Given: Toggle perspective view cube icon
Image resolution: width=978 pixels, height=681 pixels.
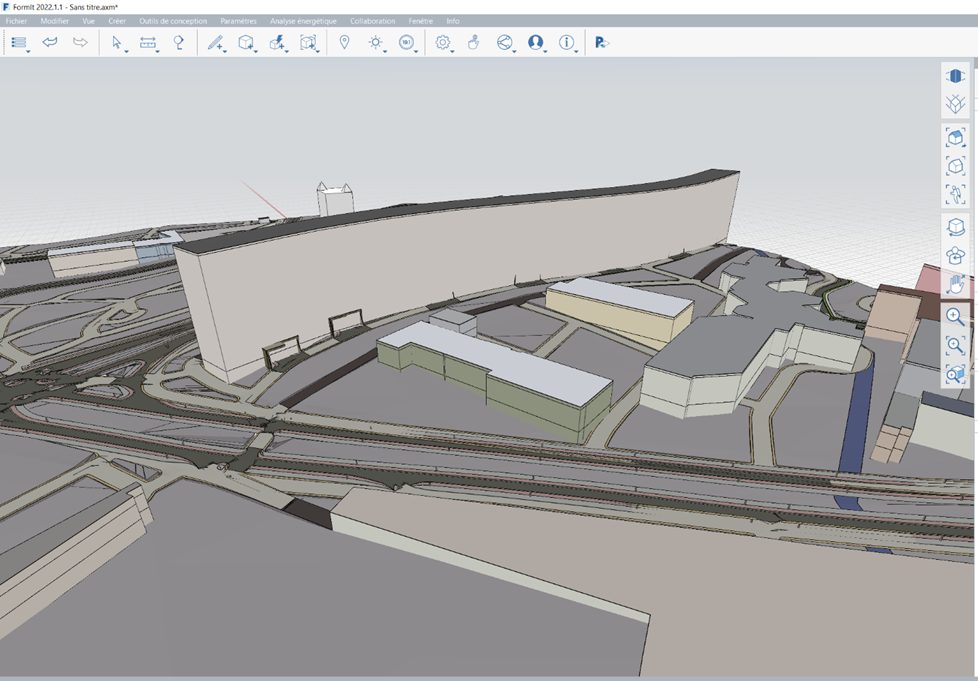Looking at the screenshot, I should (955, 76).
